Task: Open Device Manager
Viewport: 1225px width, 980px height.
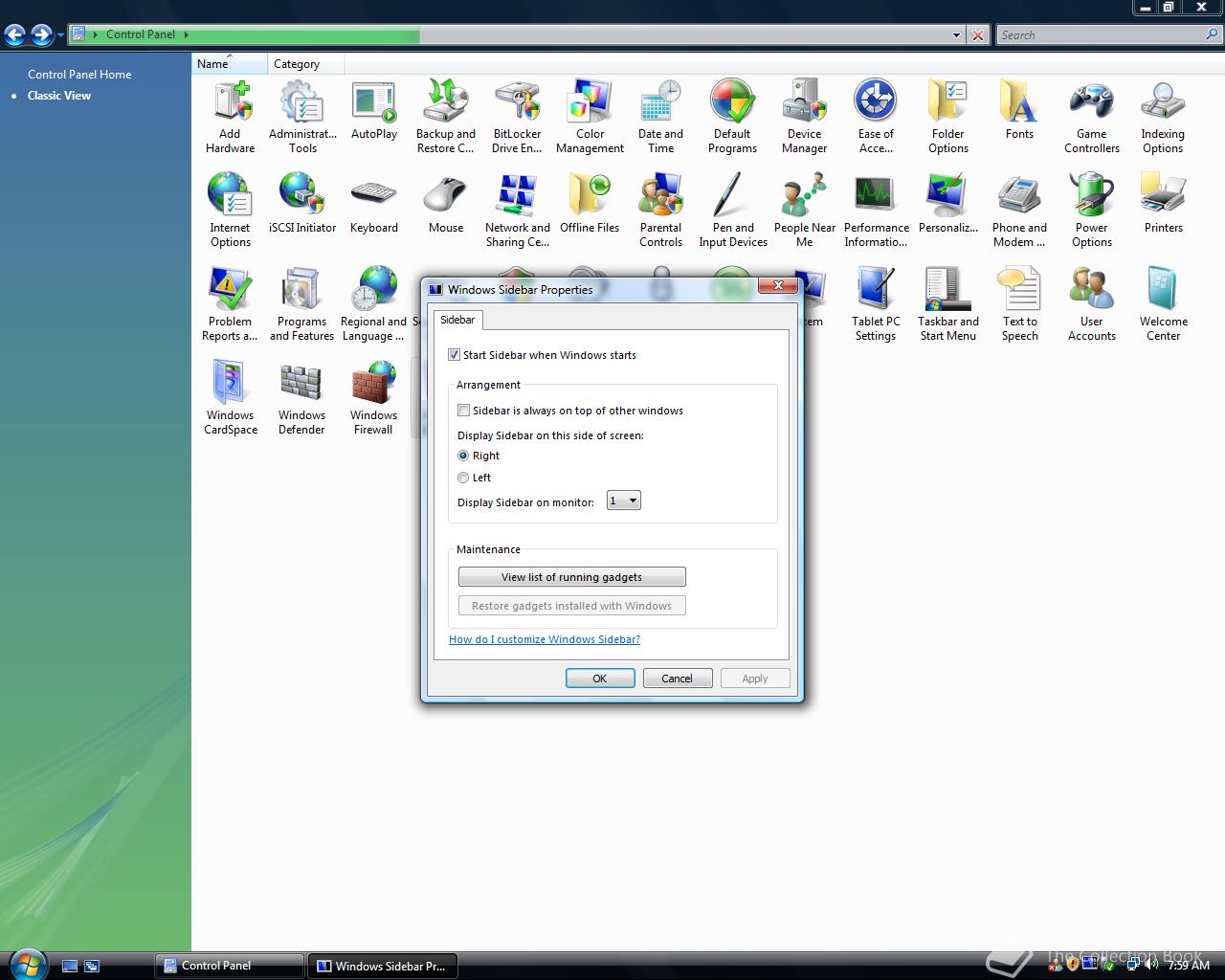Action: pyautogui.click(x=805, y=117)
